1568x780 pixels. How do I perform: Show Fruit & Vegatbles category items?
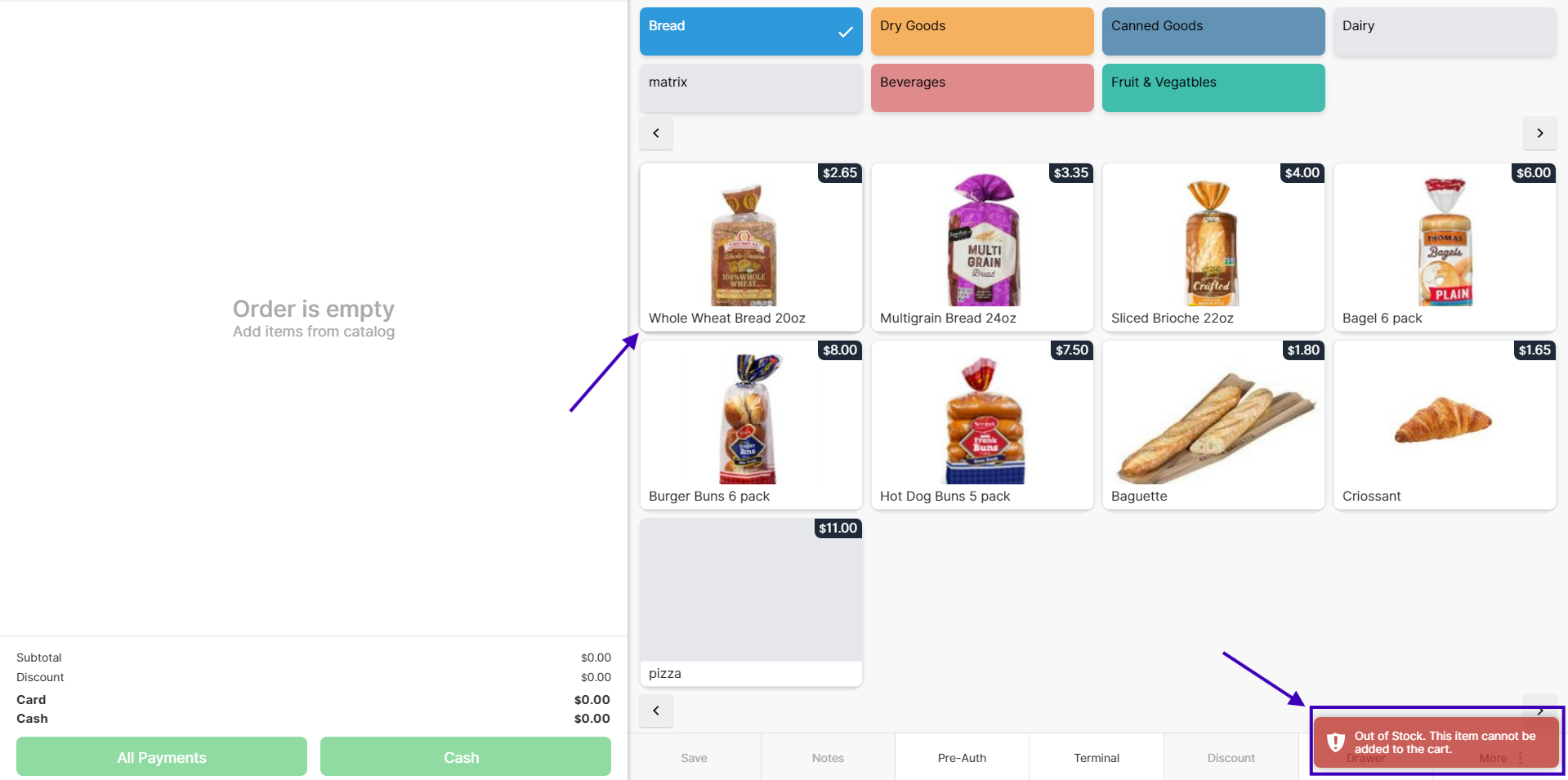1213,87
